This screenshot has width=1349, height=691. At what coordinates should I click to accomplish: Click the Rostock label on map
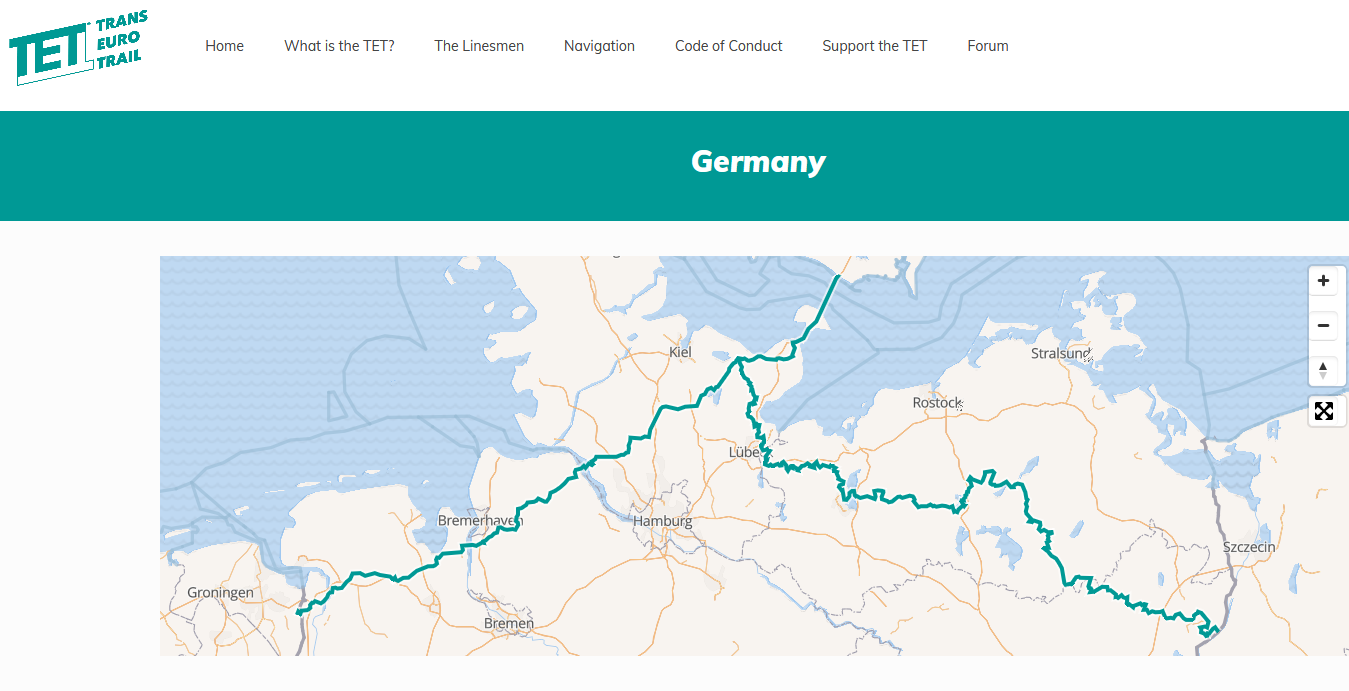pyautogui.click(x=936, y=403)
